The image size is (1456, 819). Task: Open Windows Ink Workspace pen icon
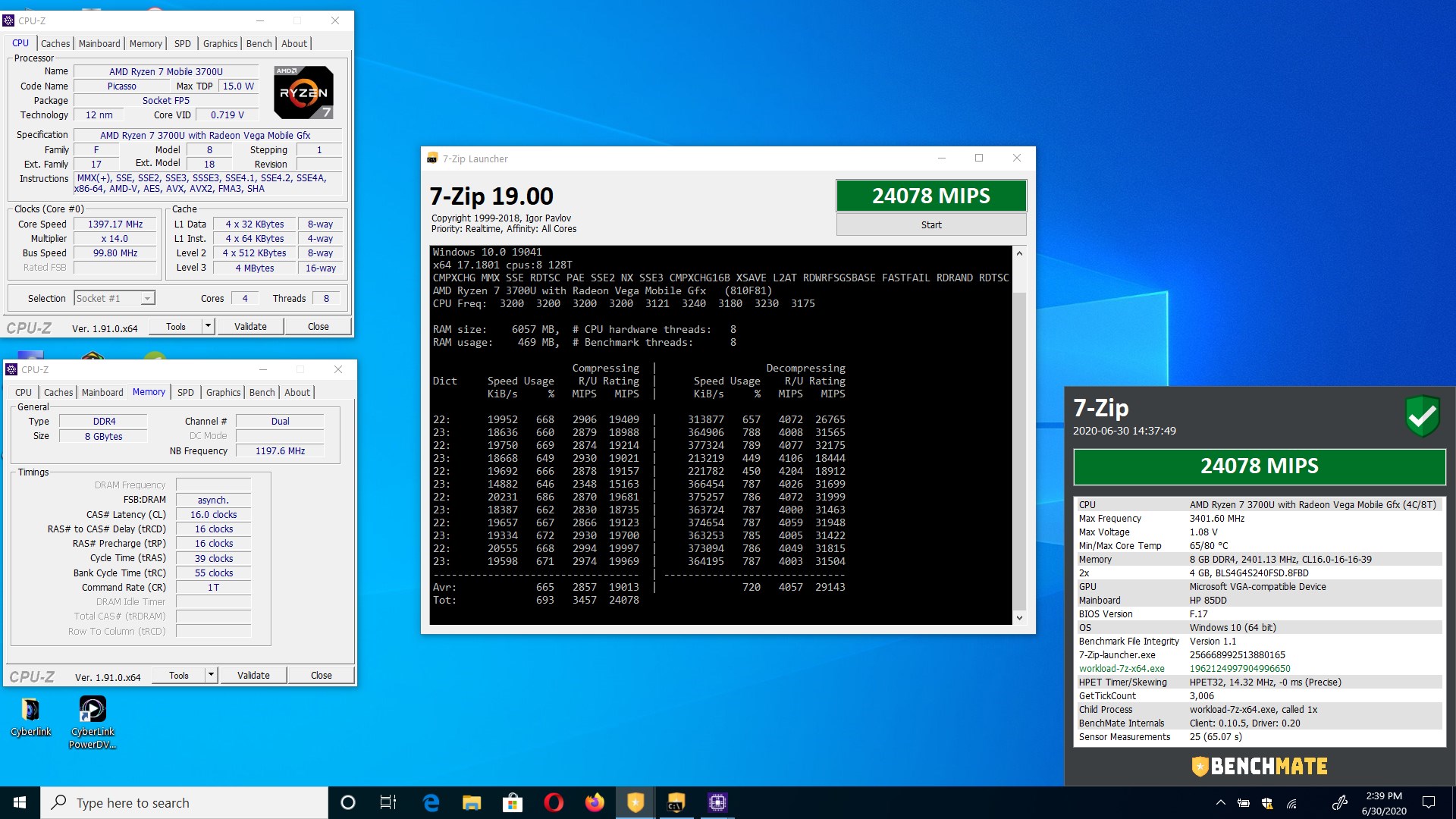[x=1340, y=802]
